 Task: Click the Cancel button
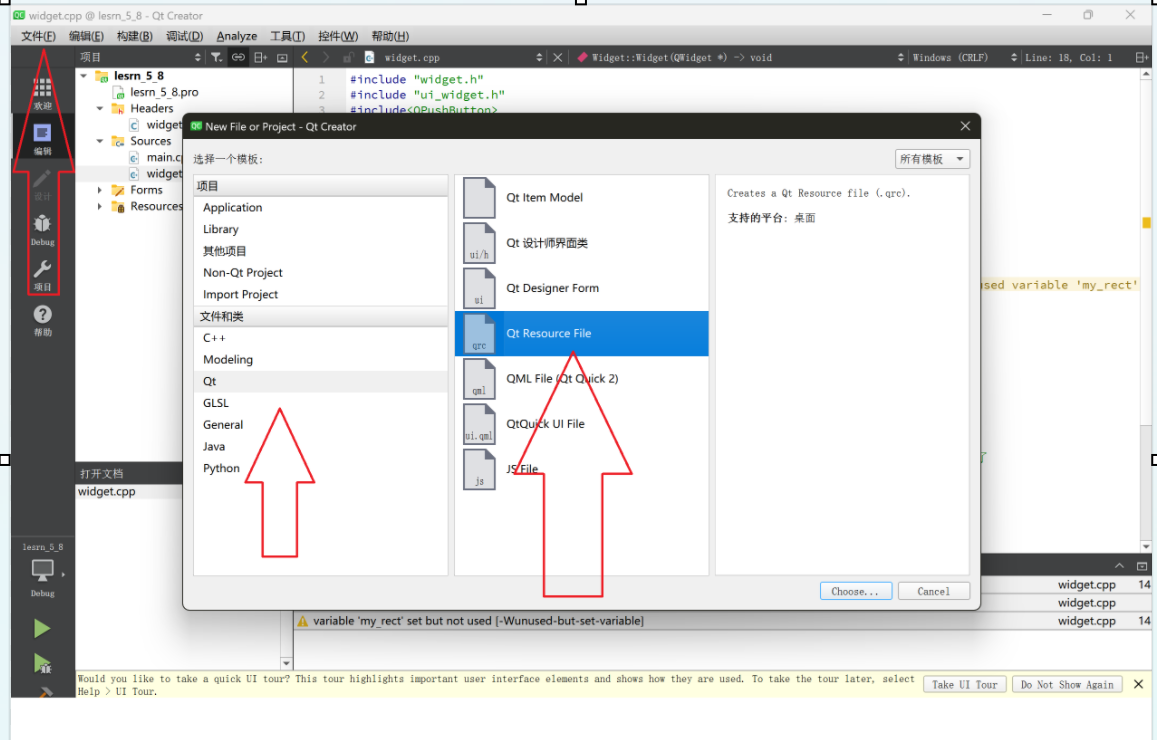(933, 592)
